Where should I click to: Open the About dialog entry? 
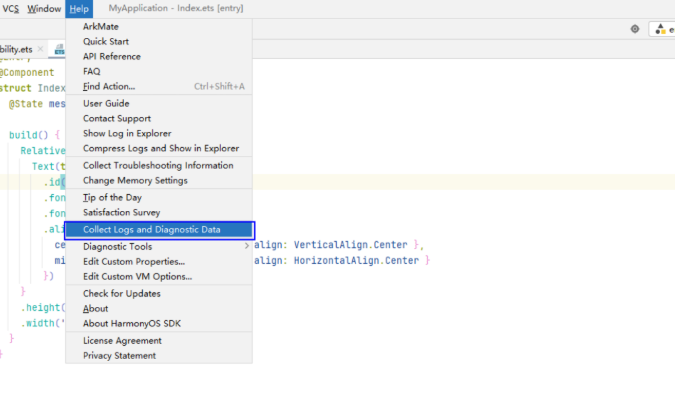pos(159,309)
